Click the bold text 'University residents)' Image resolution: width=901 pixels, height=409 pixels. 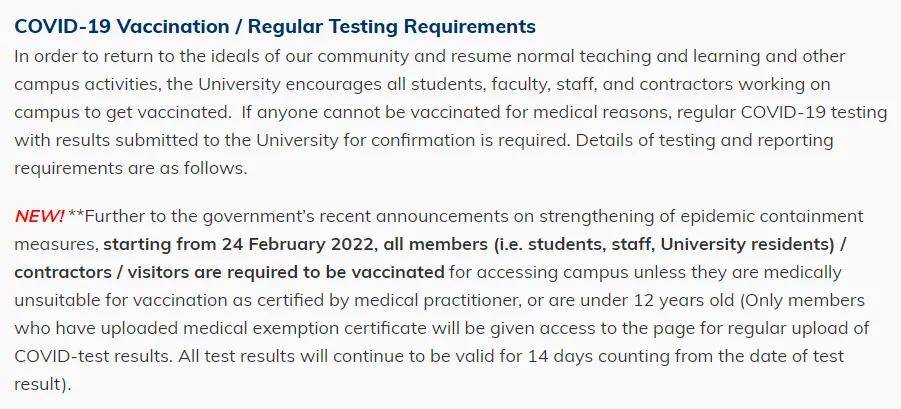pyautogui.click(x=747, y=245)
